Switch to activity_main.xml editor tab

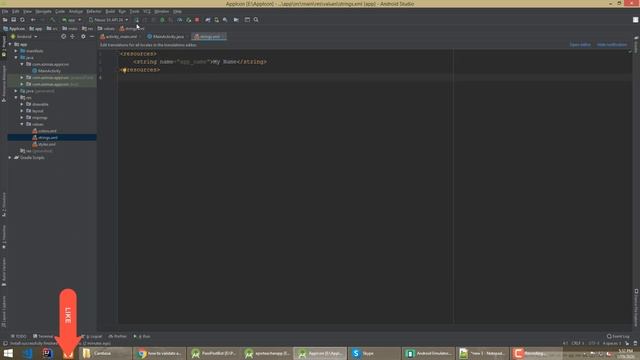coord(121,37)
